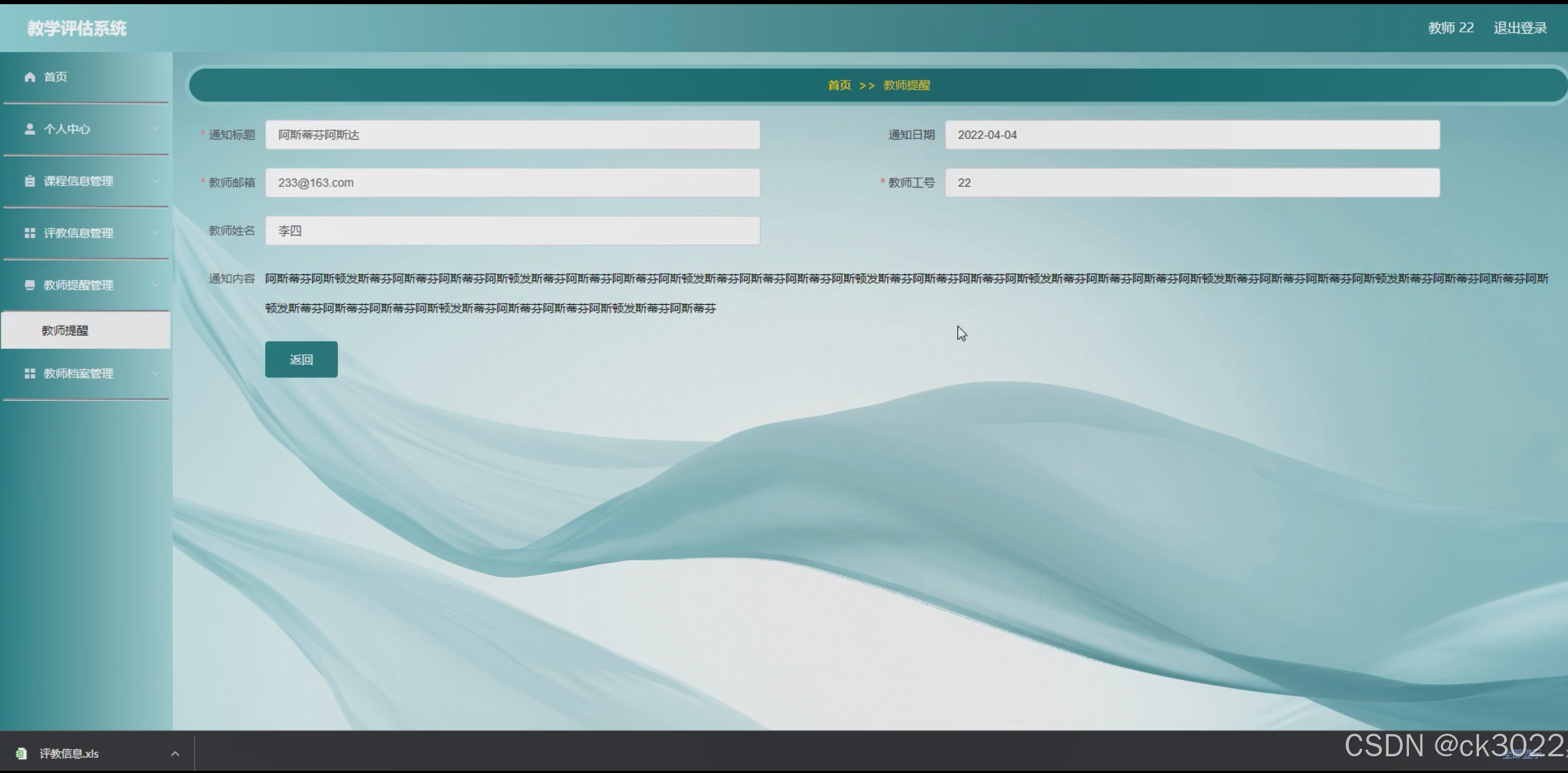1568x773 pixels.
Task: Expand the 课程信息管理 chevron arrow
Action: point(155,181)
